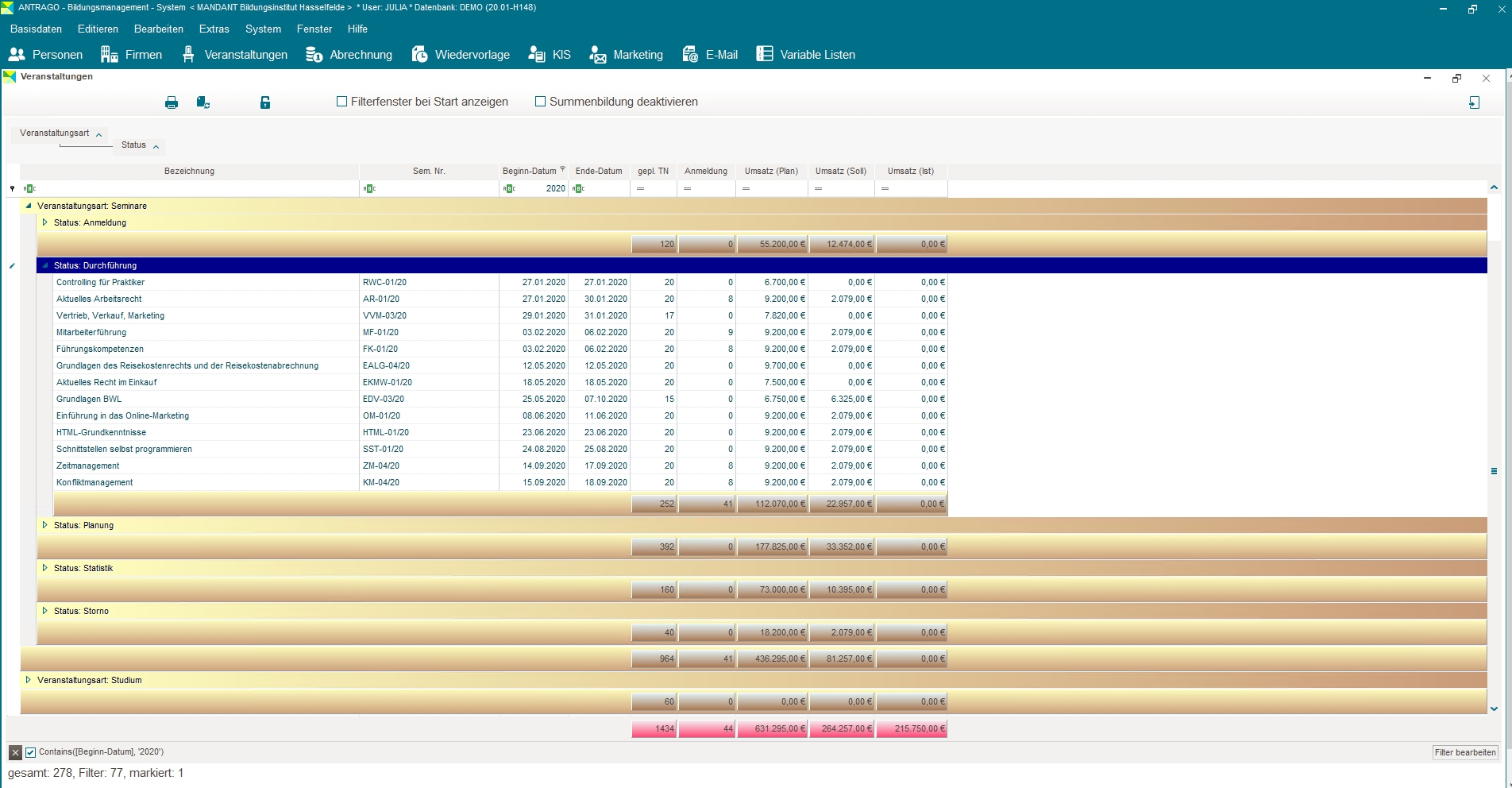1512x788 pixels.
Task: Click the 'Filter bearbeiten' button
Action: click(1464, 752)
